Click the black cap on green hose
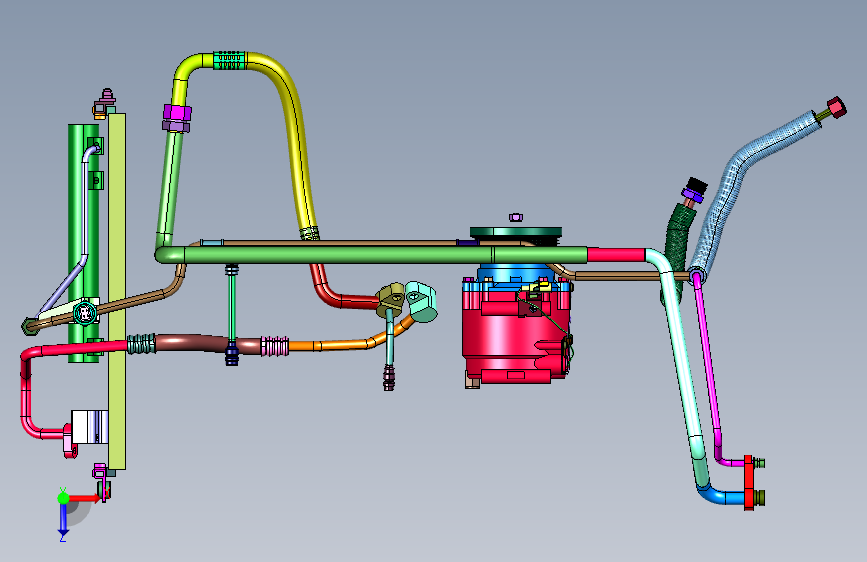 [697, 184]
